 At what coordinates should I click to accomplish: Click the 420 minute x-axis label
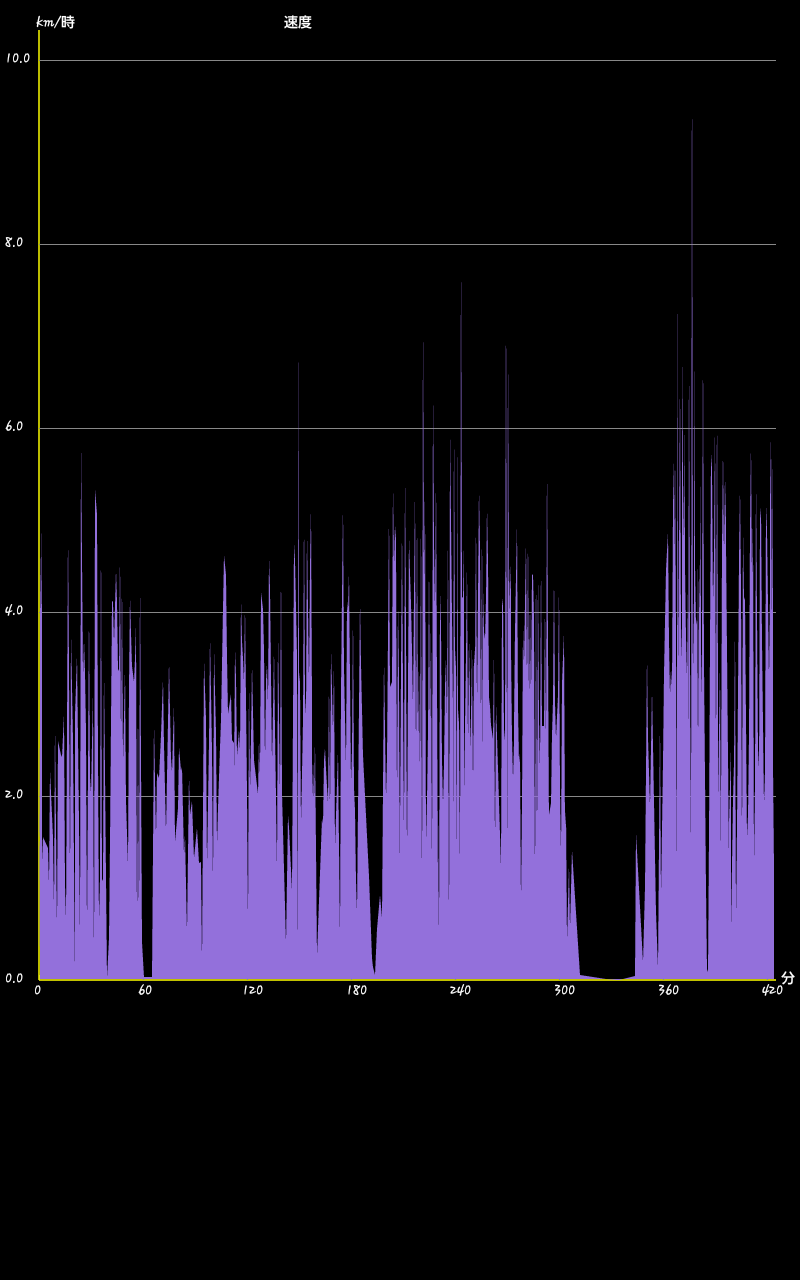pyautogui.click(x=772, y=990)
